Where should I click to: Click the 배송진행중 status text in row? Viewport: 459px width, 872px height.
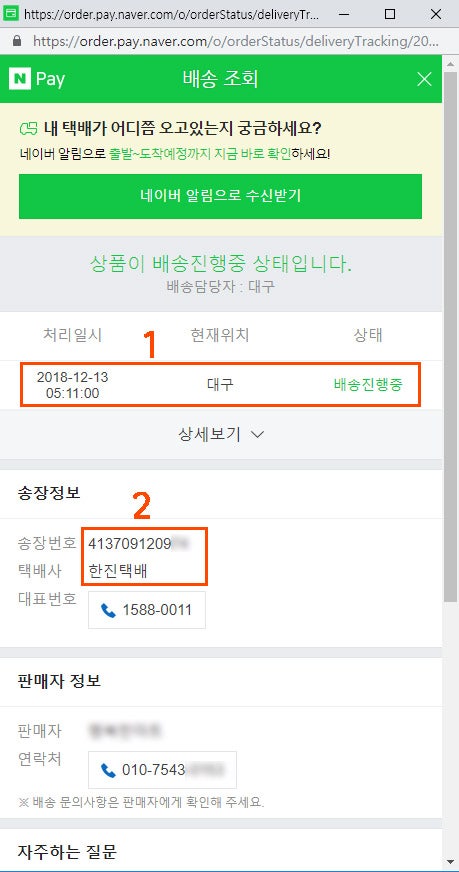(368, 384)
